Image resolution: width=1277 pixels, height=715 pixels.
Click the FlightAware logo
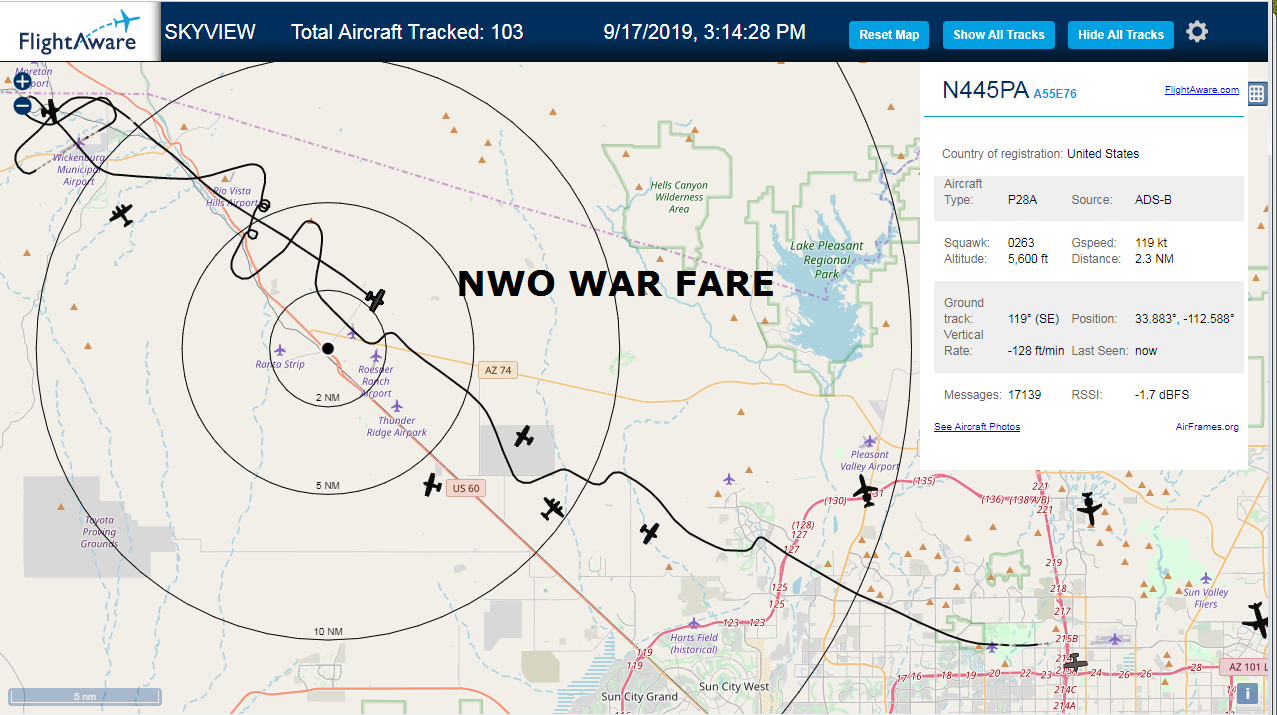point(80,32)
